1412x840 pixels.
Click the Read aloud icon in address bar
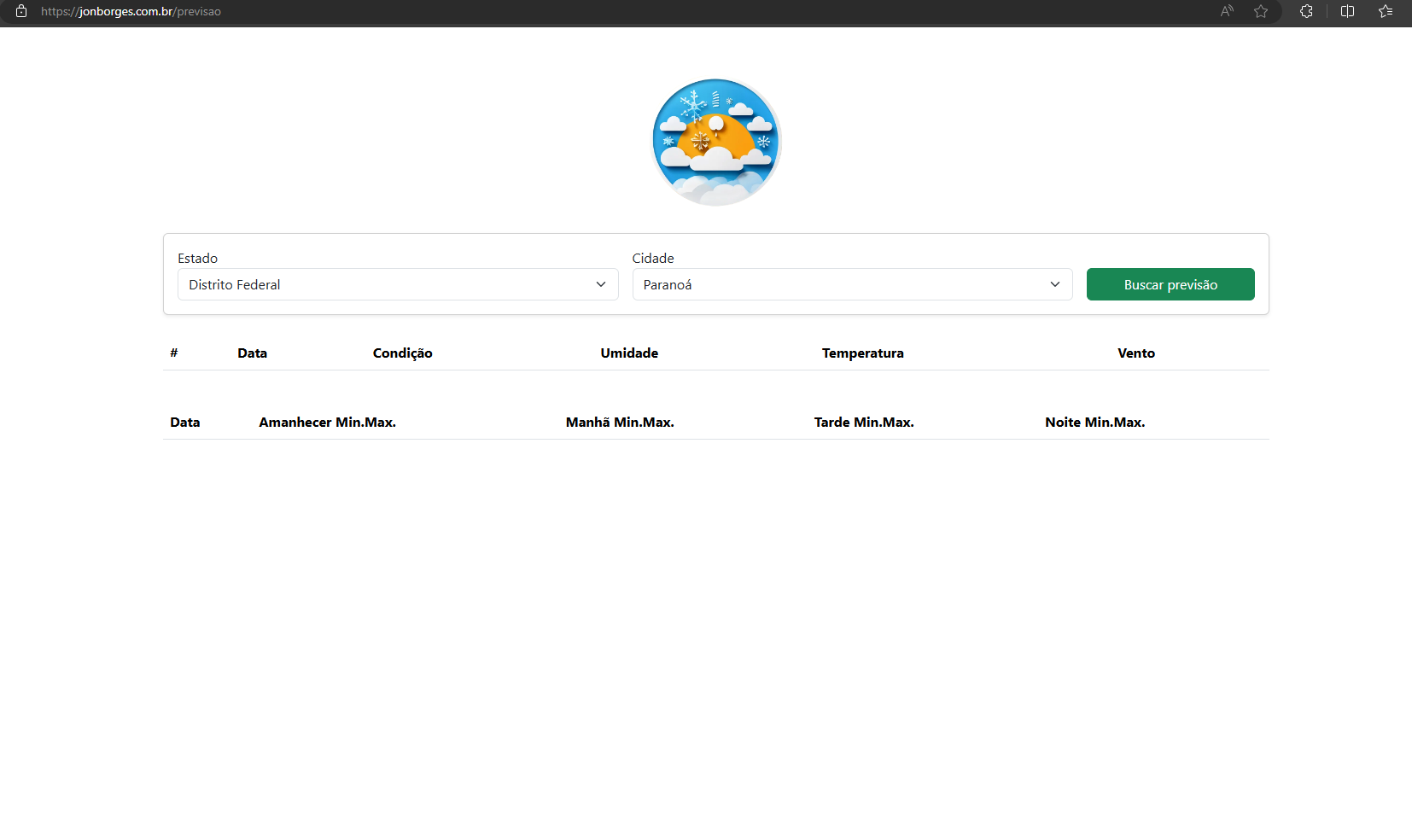[x=1227, y=11]
